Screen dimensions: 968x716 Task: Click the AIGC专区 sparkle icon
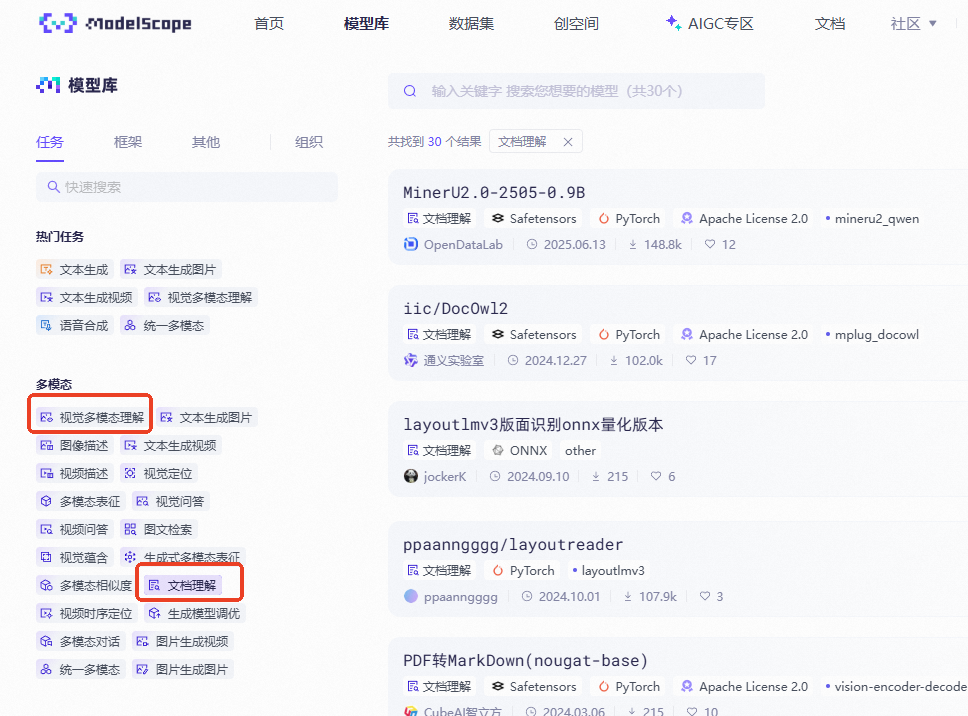coord(673,23)
